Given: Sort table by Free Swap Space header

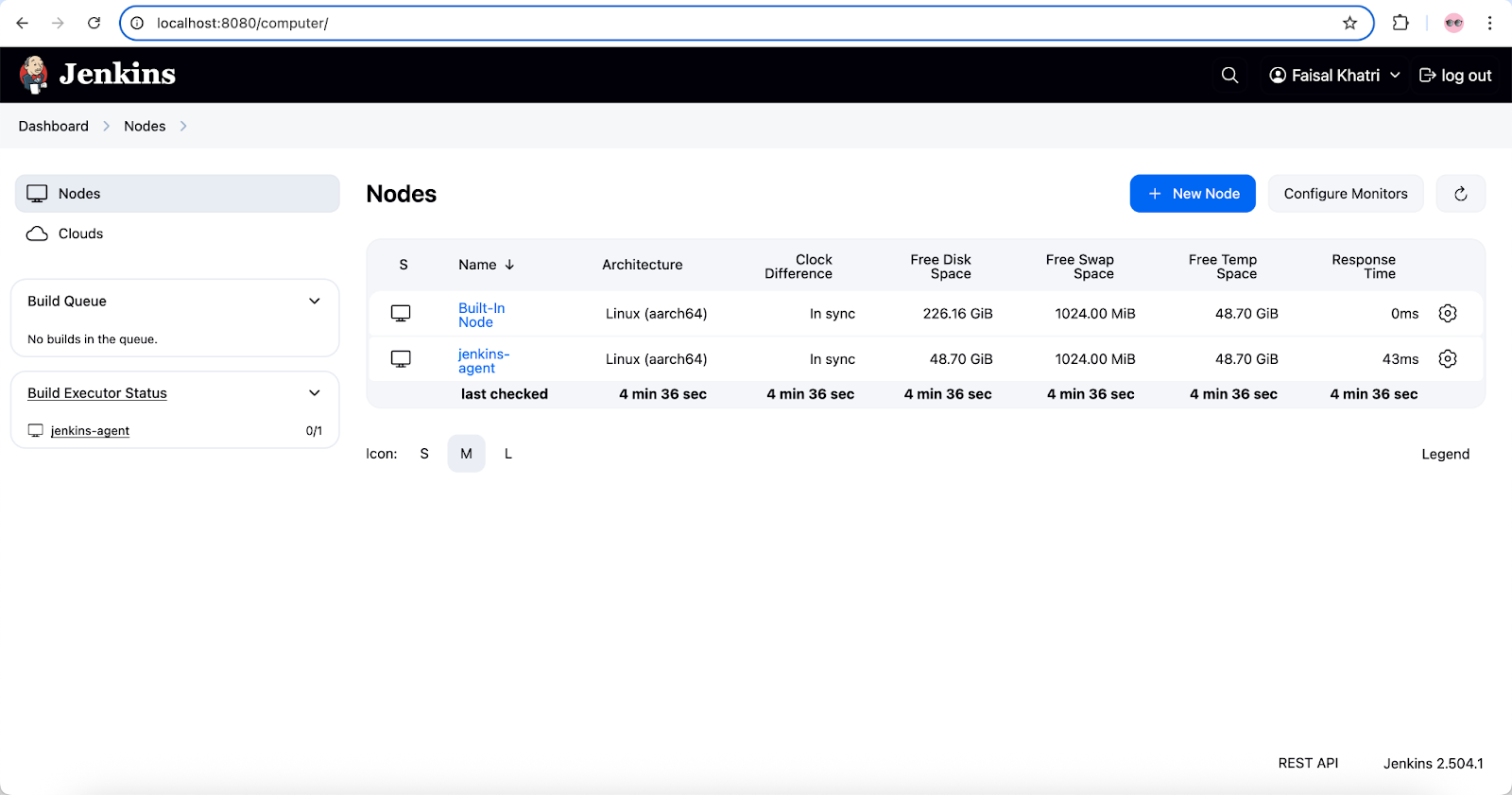Looking at the screenshot, I should tap(1080, 267).
